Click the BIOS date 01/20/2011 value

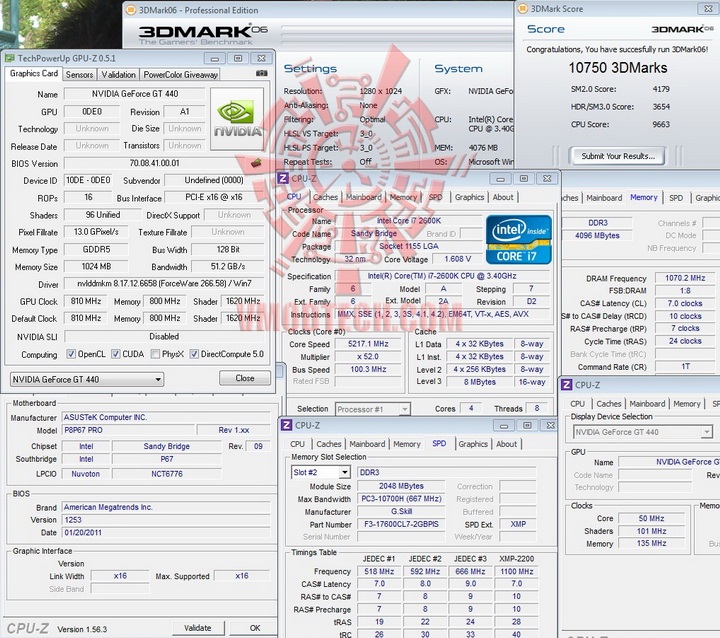click(166, 533)
